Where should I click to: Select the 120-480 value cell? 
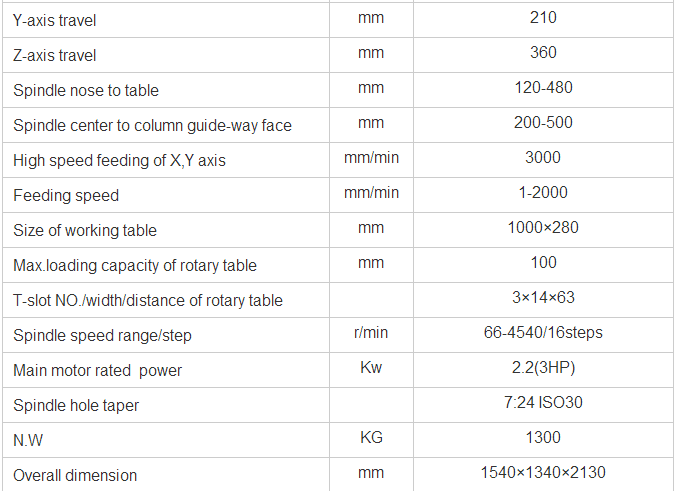coord(543,88)
